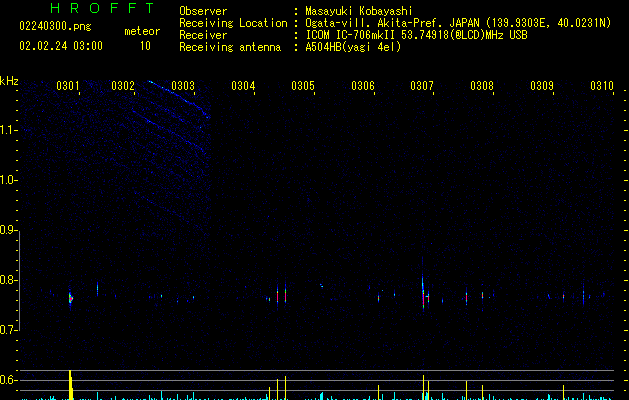Image resolution: width=629 pixels, height=400 pixels.
Task: Click time marker 0304
Action: pos(243,86)
